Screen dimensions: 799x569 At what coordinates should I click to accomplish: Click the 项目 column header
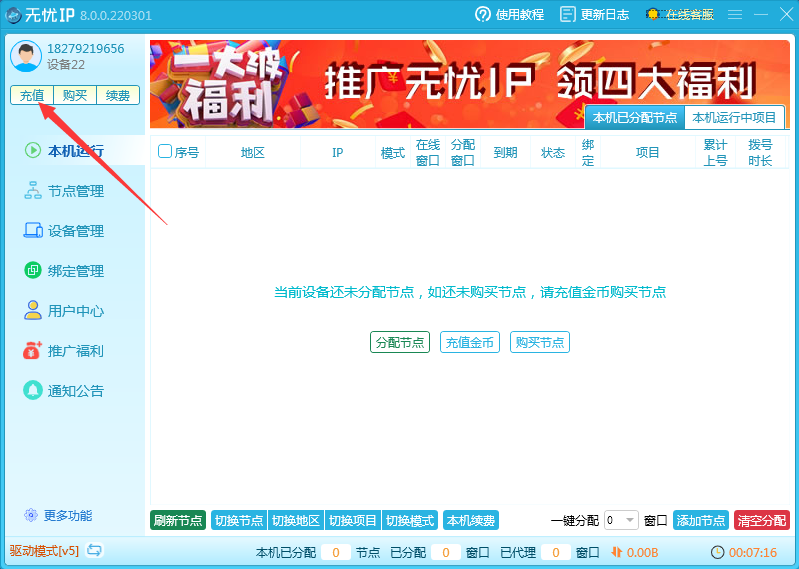(648, 152)
